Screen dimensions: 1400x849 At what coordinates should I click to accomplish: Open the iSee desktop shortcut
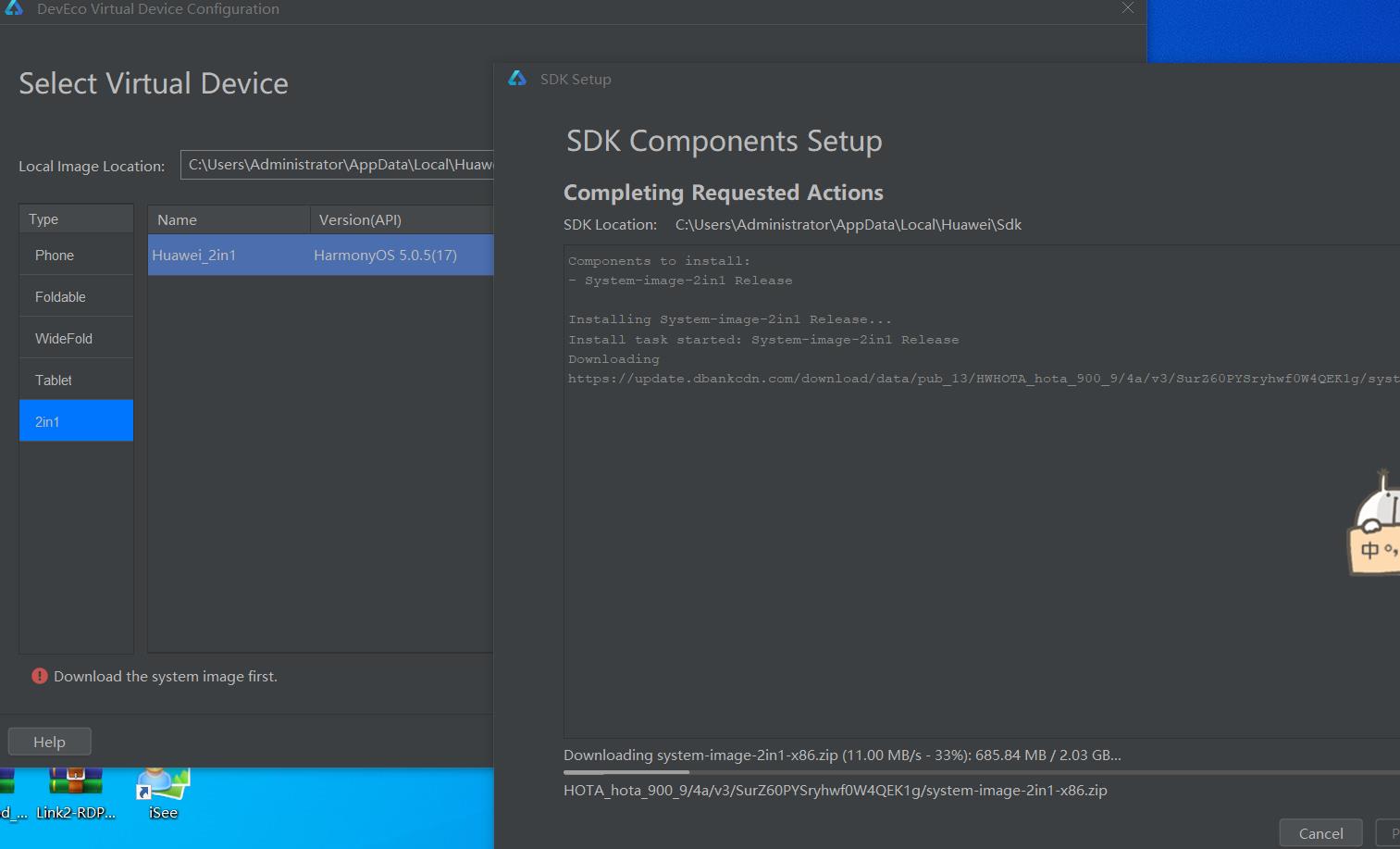[x=163, y=794]
